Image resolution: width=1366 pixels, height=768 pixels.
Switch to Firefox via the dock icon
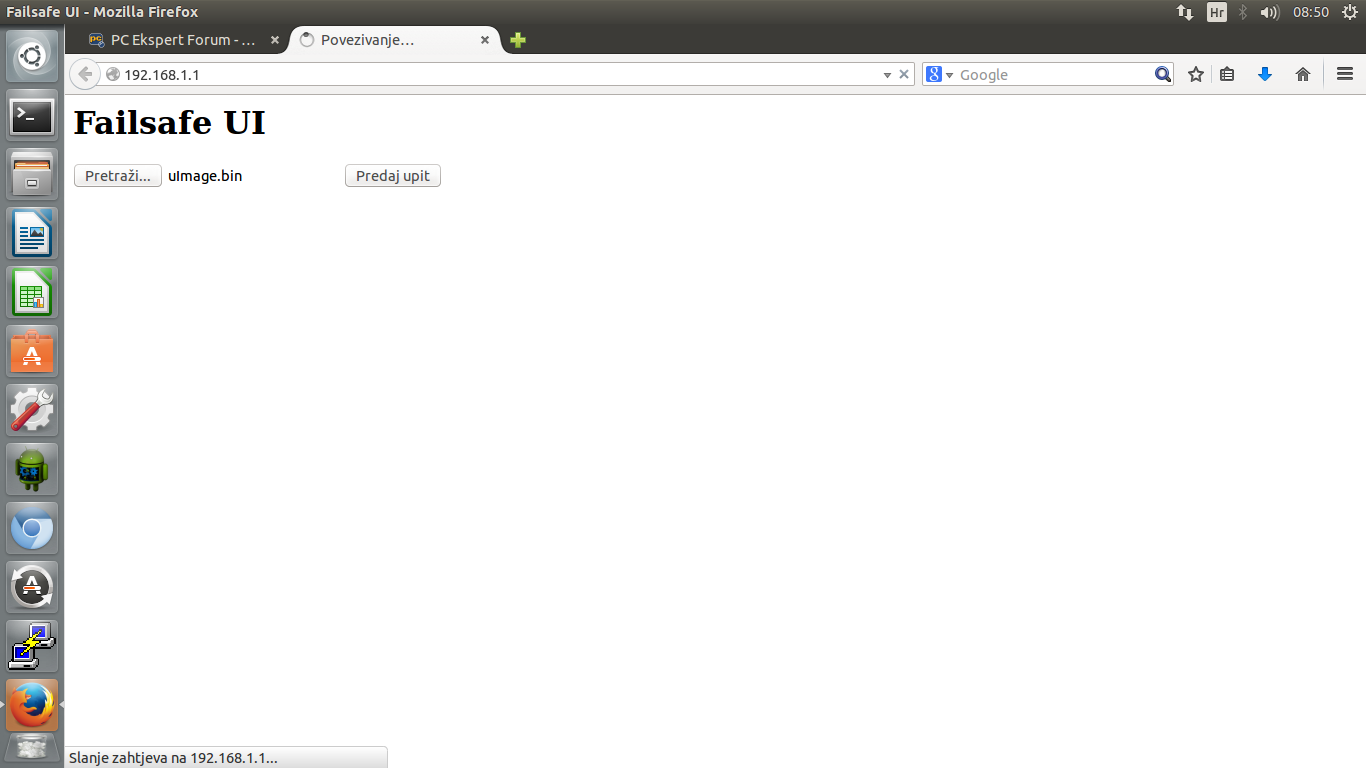32,705
